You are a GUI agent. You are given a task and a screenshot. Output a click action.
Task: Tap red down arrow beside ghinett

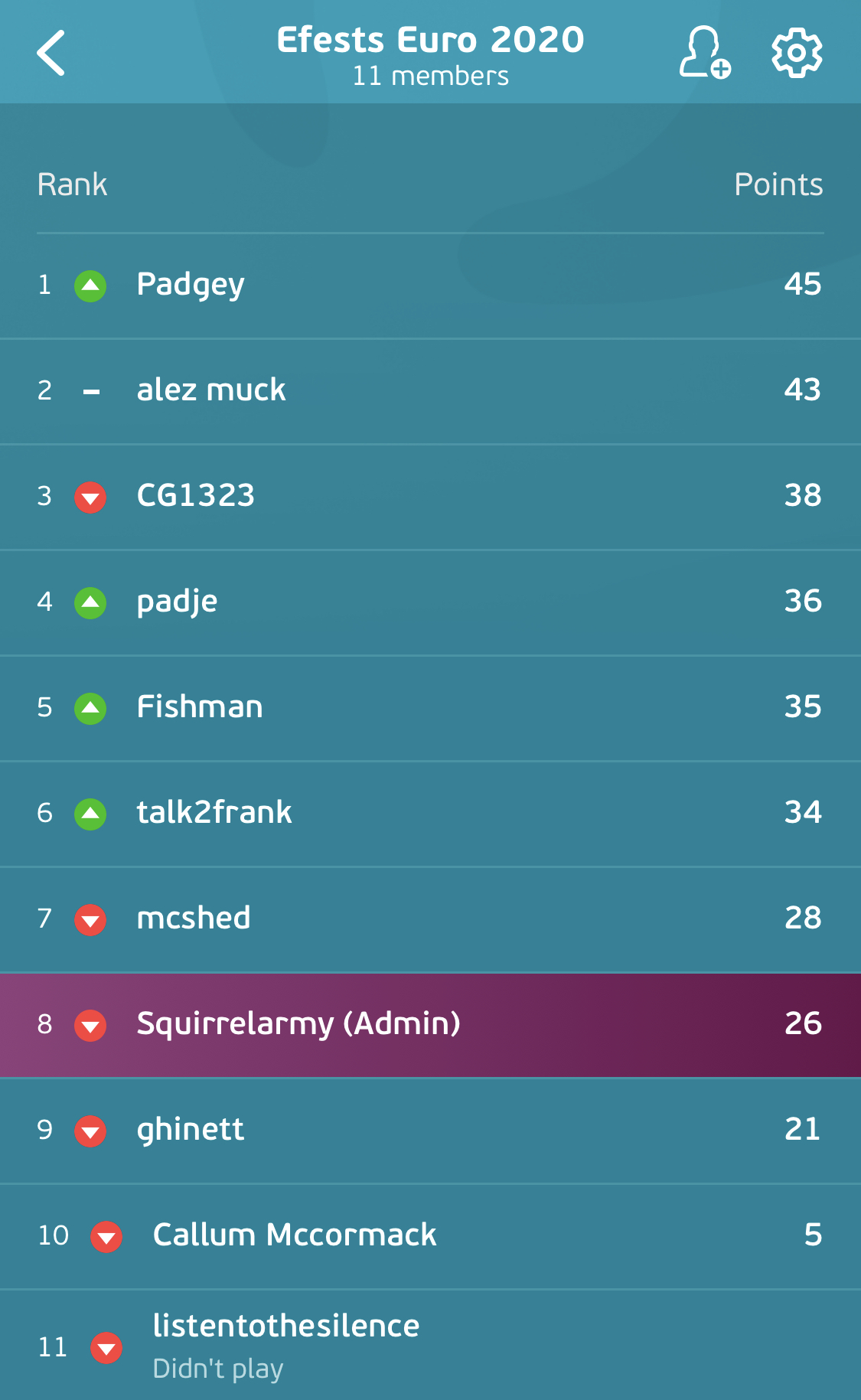(x=90, y=1131)
